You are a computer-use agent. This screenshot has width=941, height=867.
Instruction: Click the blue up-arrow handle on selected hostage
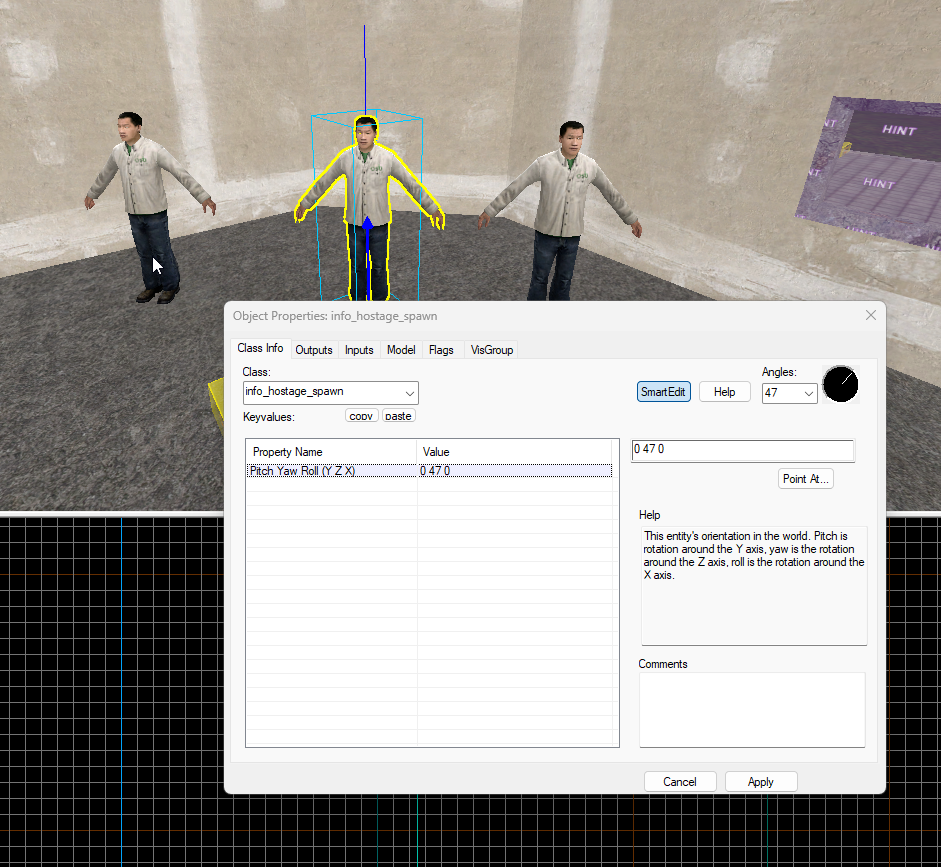tap(368, 224)
